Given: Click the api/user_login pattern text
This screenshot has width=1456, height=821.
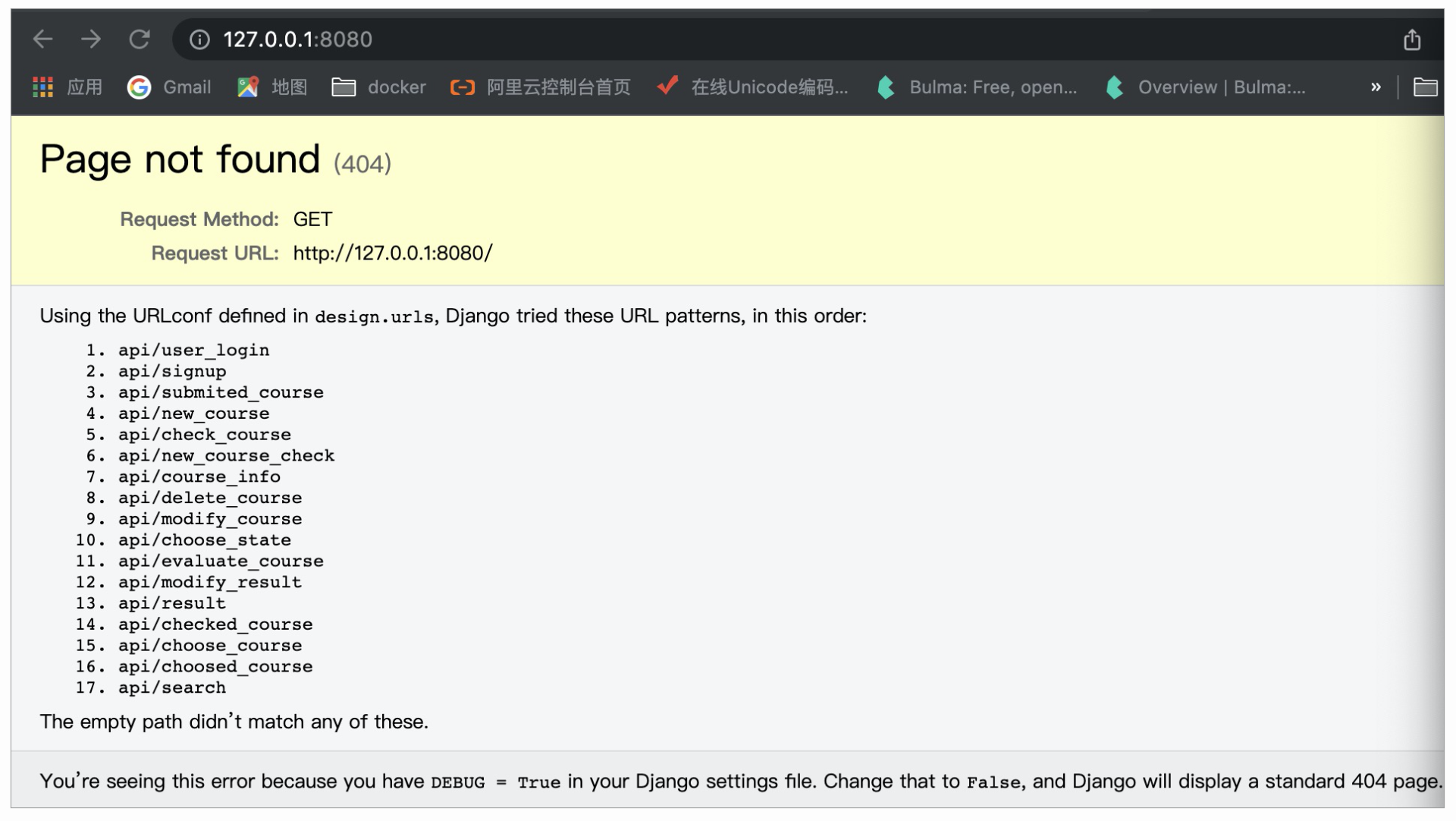Looking at the screenshot, I should pos(193,351).
